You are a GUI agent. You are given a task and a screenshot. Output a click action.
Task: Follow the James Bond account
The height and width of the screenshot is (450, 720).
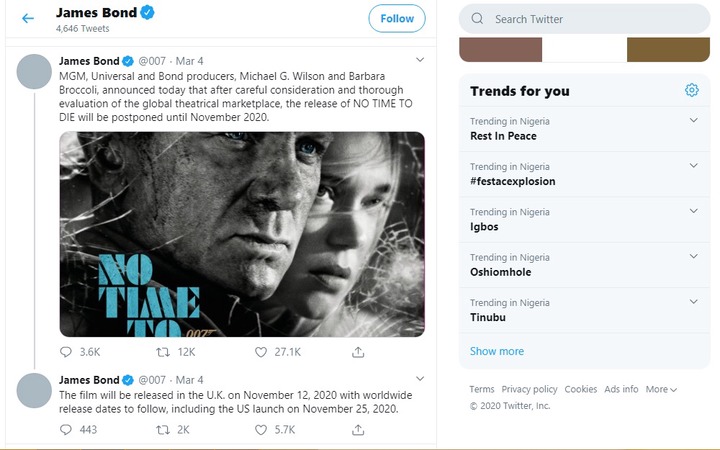coord(397,18)
